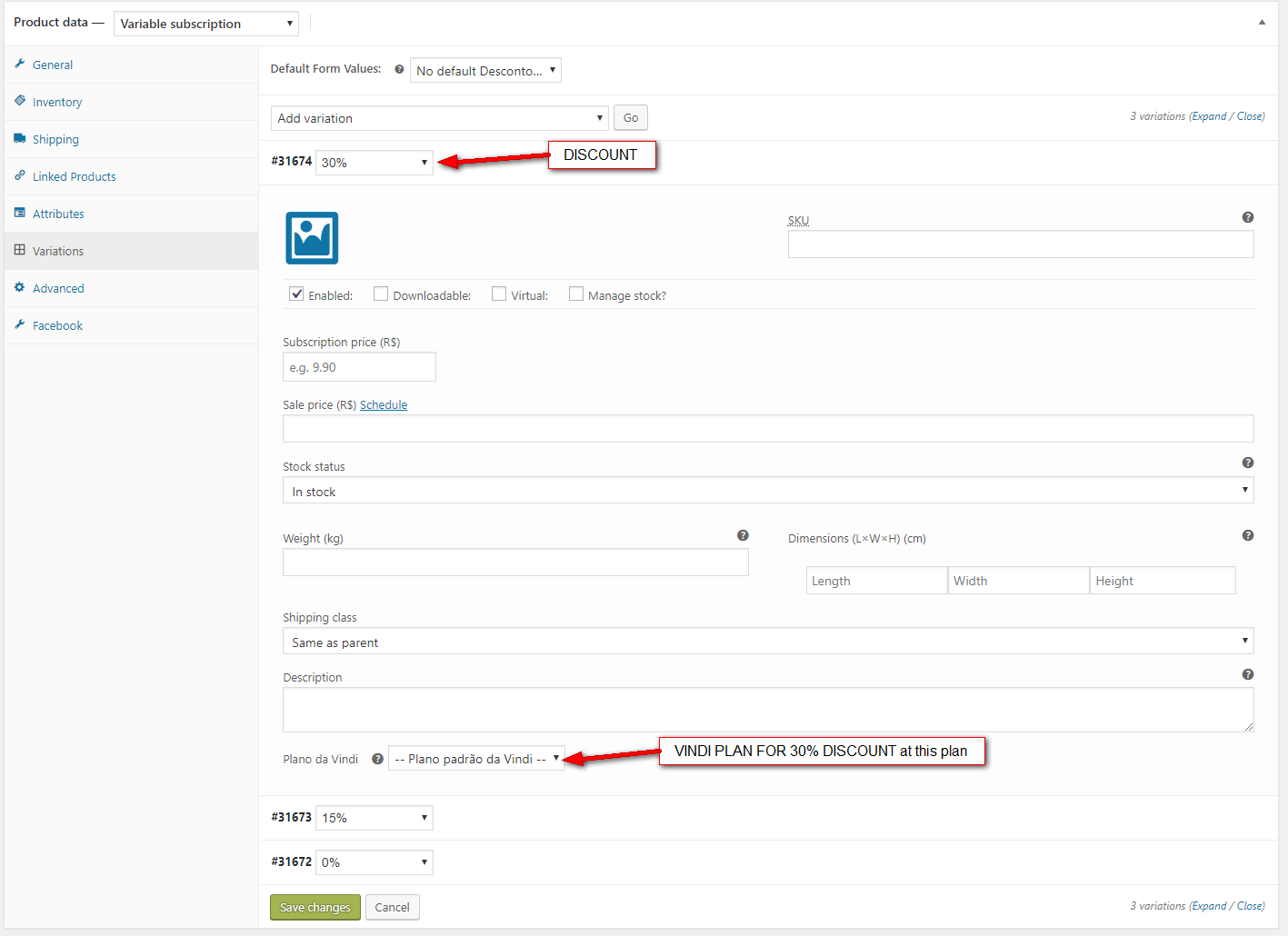Image resolution: width=1288 pixels, height=936 pixels.
Task: Open the Stock status In stock dropdown
Action: [768, 491]
